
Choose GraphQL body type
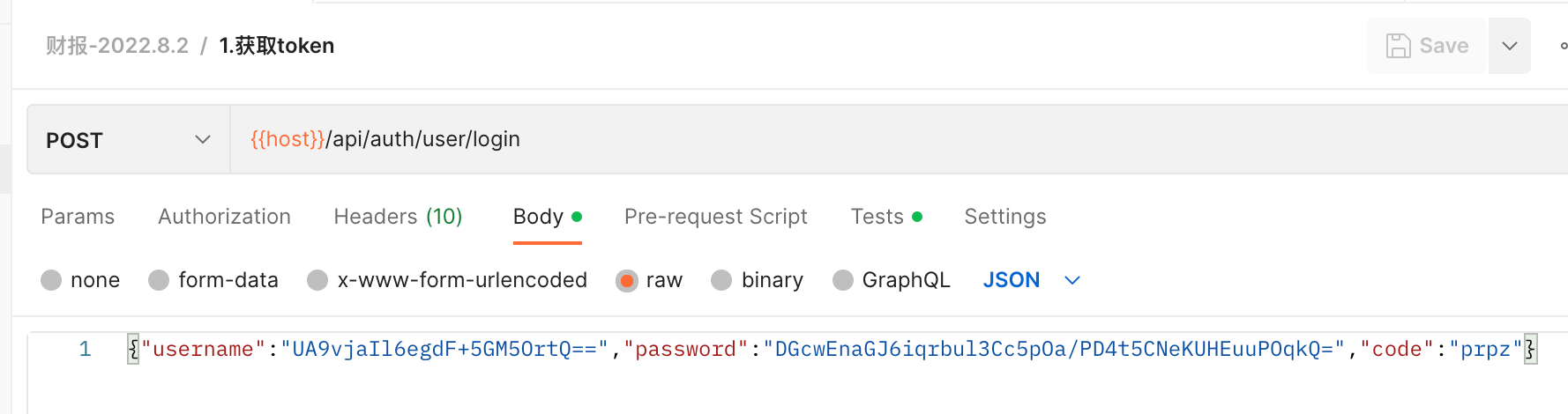coord(844,280)
